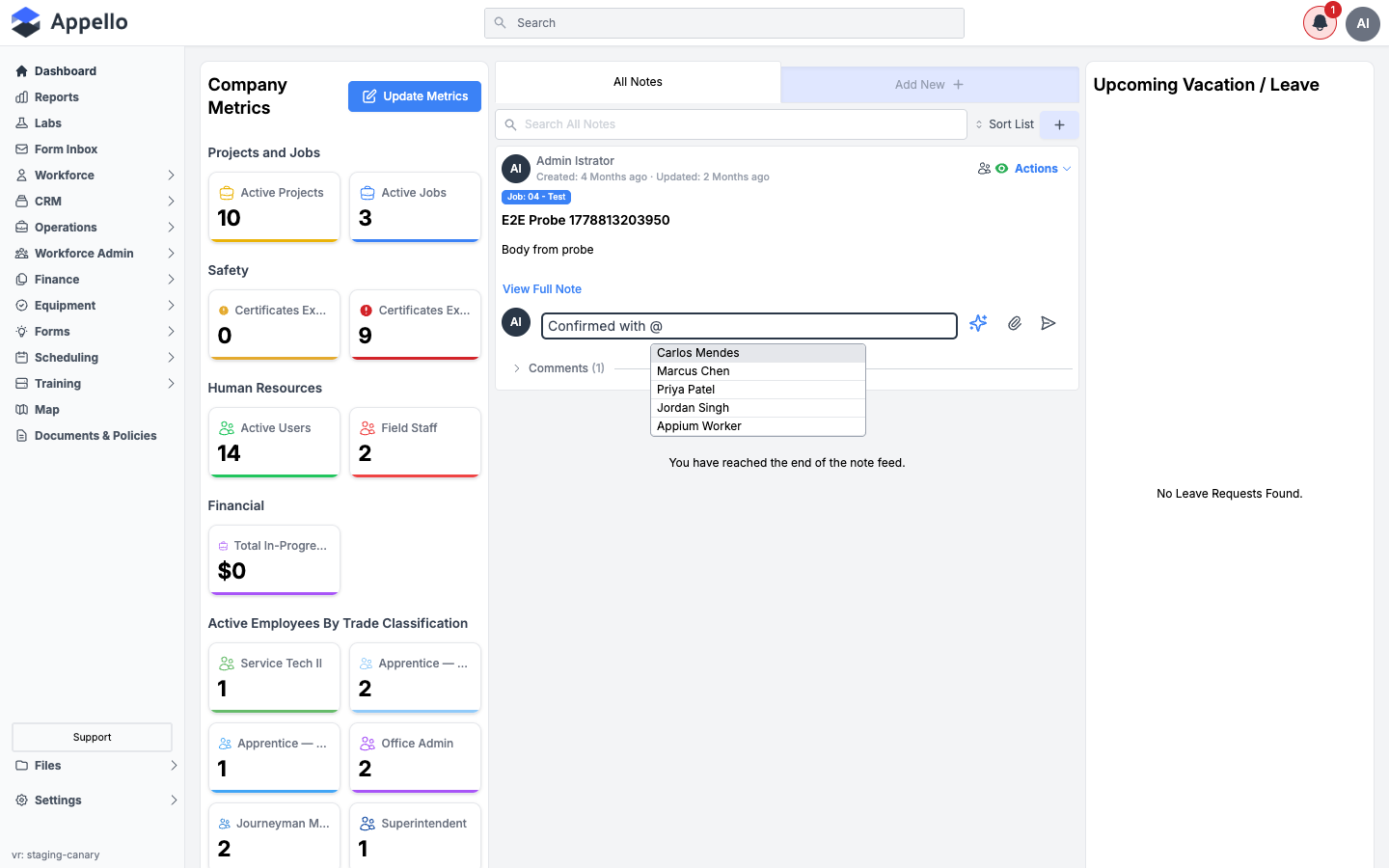Image resolution: width=1389 pixels, height=868 pixels.
Task: Open the Field Staff metric card
Action: (415, 442)
